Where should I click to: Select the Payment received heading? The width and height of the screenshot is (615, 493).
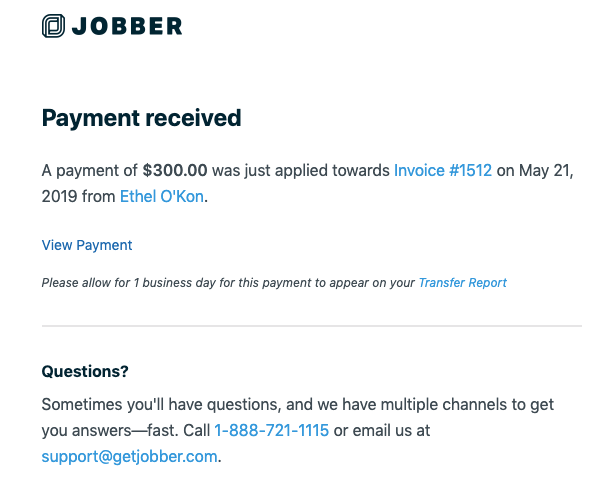click(141, 118)
